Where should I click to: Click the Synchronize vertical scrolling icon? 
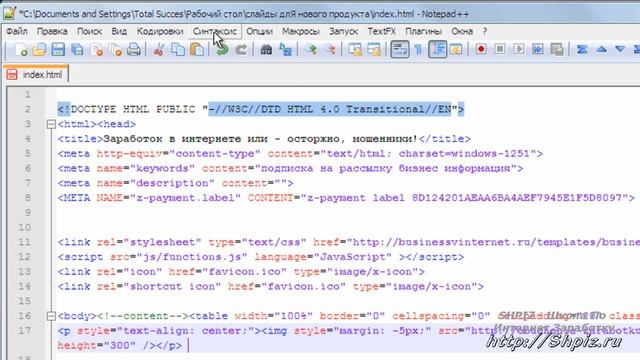[355, 50]
